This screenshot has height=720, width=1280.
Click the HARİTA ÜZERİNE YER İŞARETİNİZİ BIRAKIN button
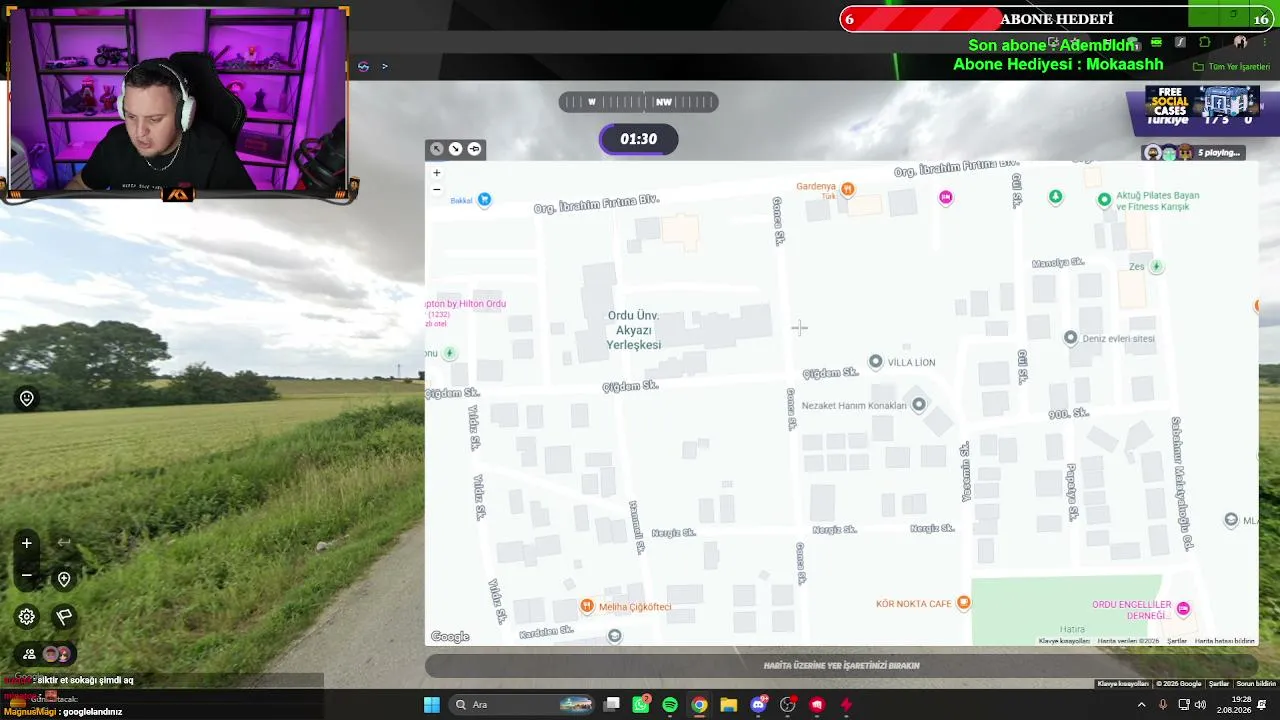click(841, 665)
